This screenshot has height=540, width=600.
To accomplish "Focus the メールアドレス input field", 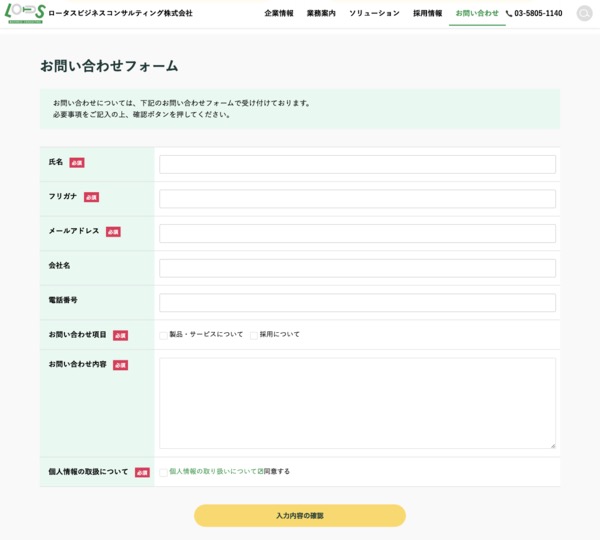I will [357, 233].
